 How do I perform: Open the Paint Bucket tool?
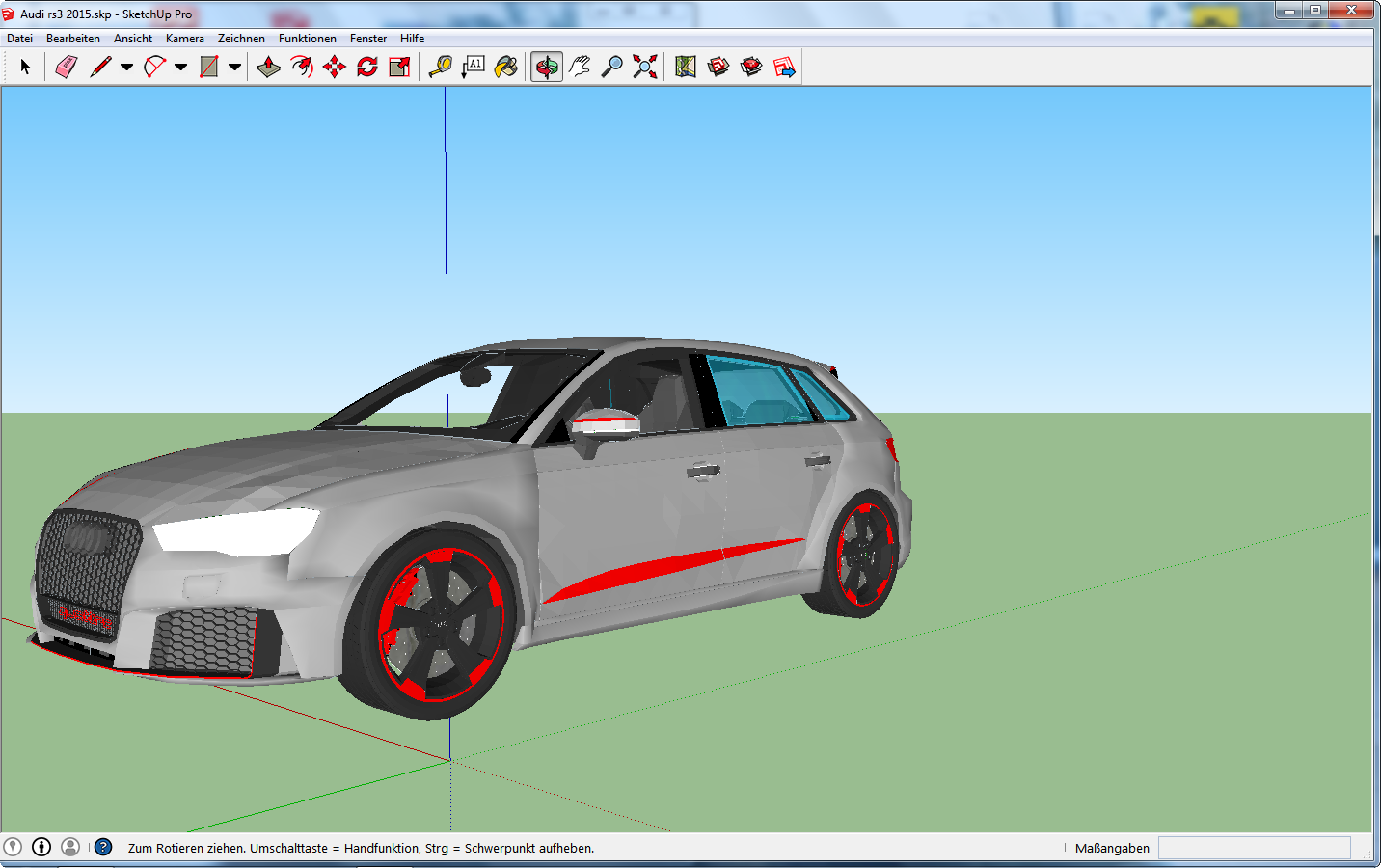(x=506, y=67)
